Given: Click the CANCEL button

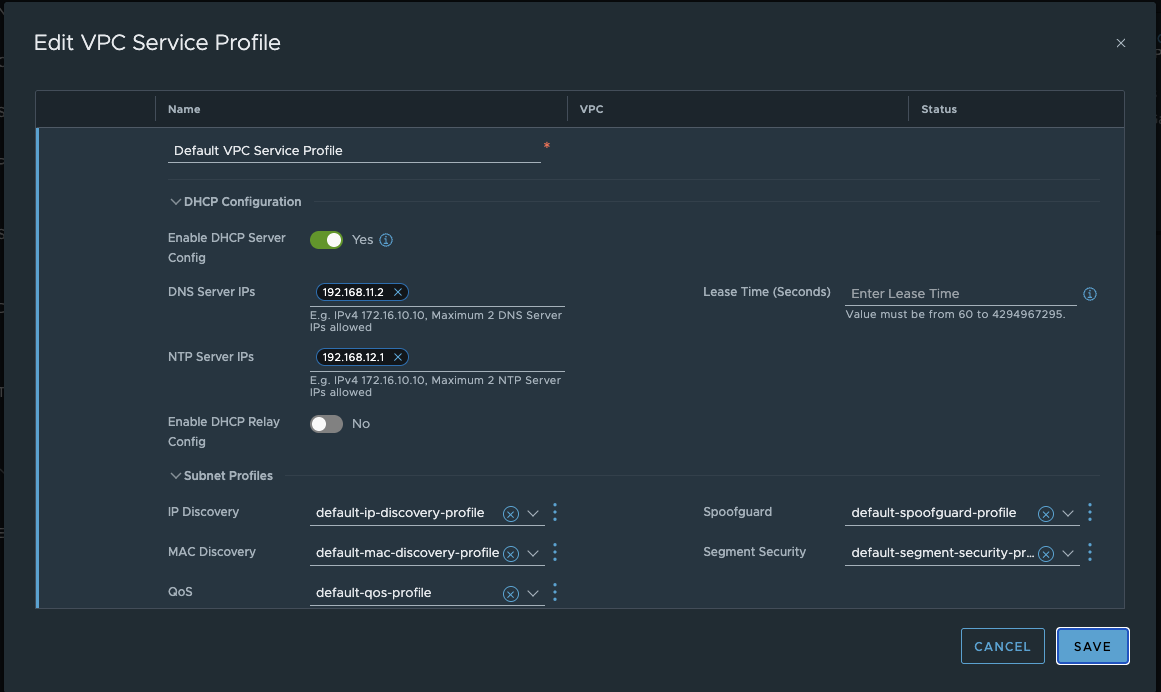Looking at the screenshot, I should pos(1002,646).
